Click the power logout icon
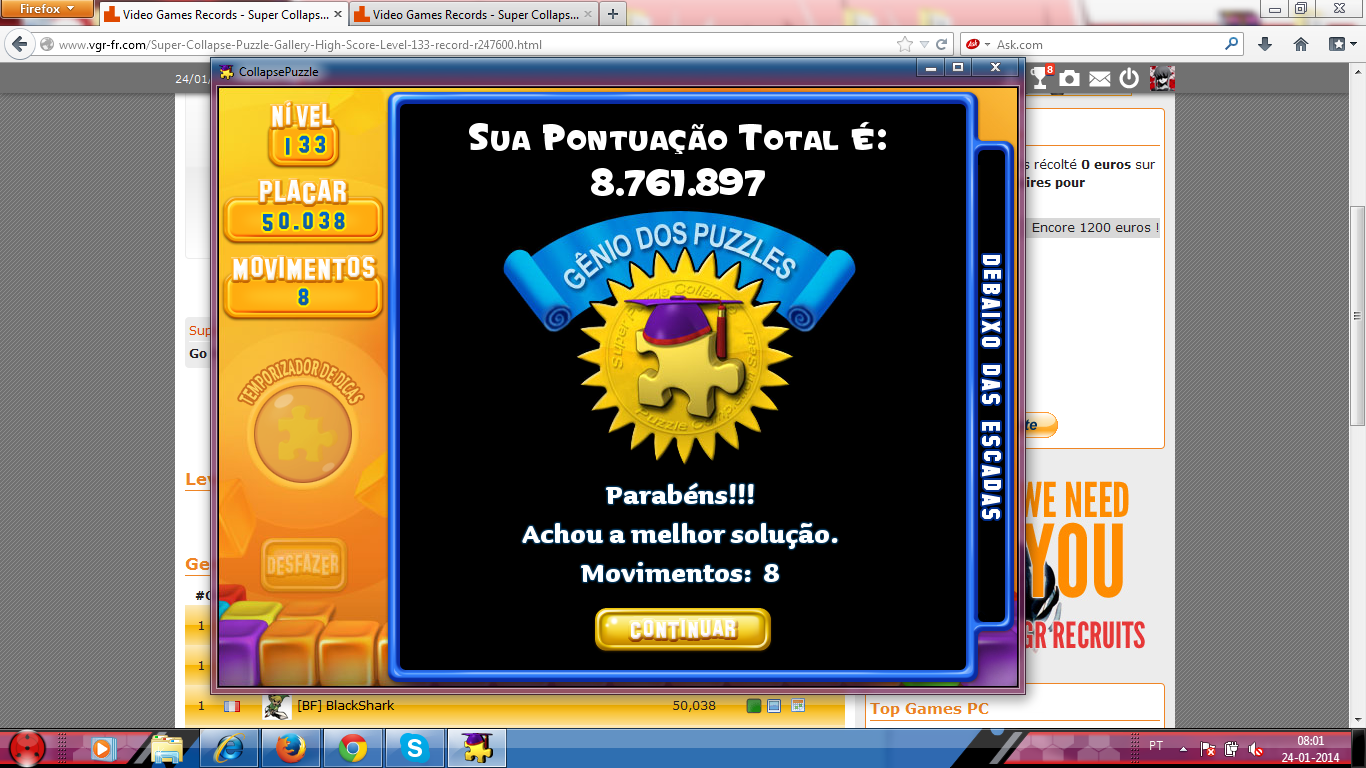This screenshot has height=768, width=1366. click(1129, 78)
